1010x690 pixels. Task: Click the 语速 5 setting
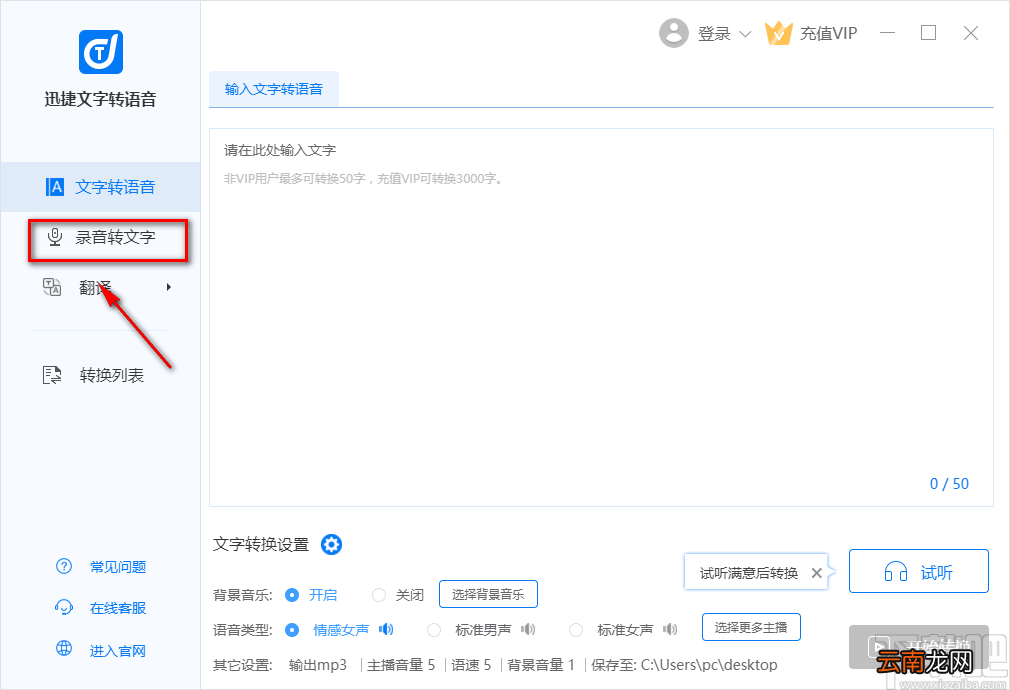pyautogui.click(x=471, y=665)
